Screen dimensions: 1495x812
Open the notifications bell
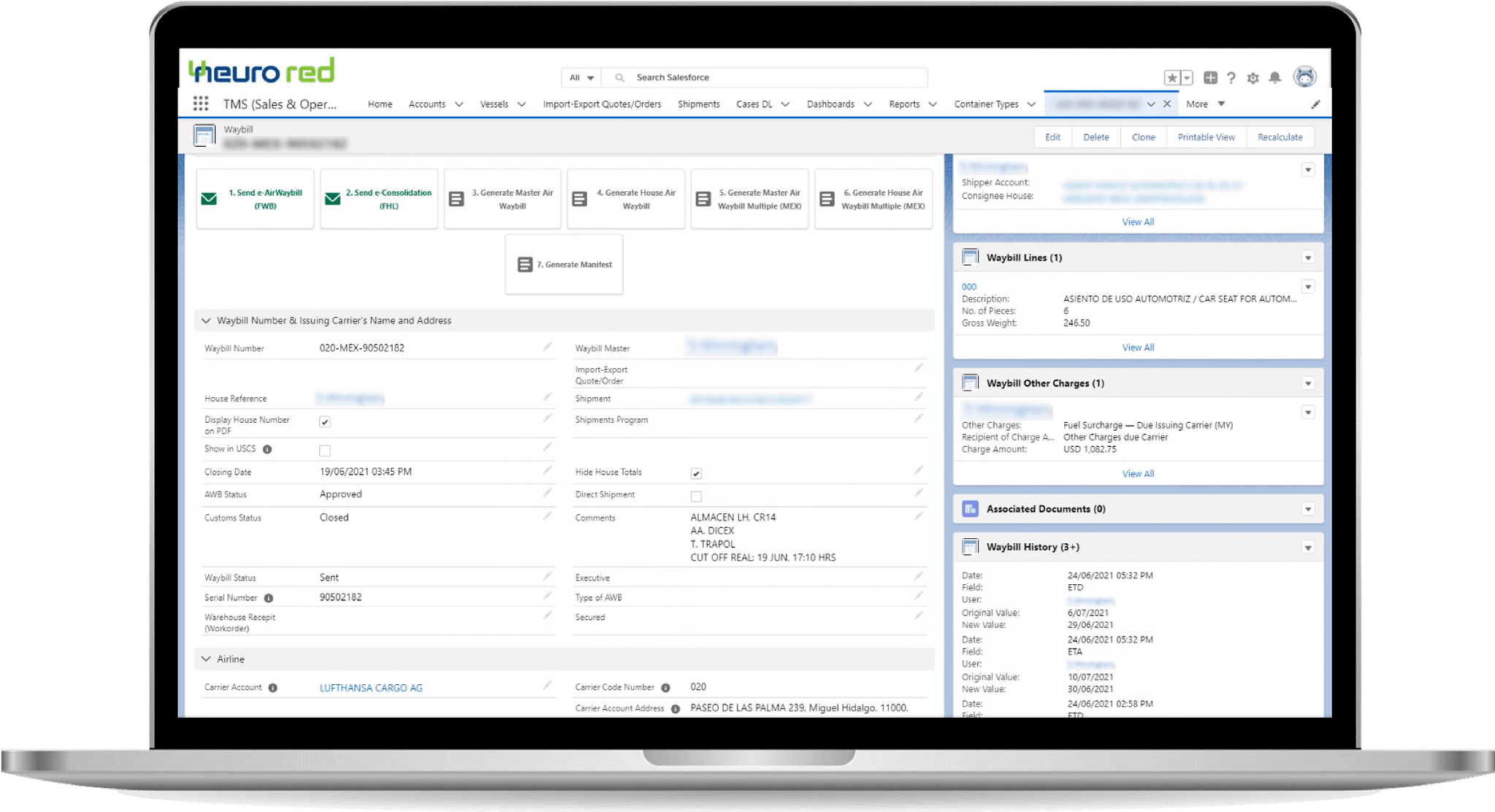tap(1275, 77)
